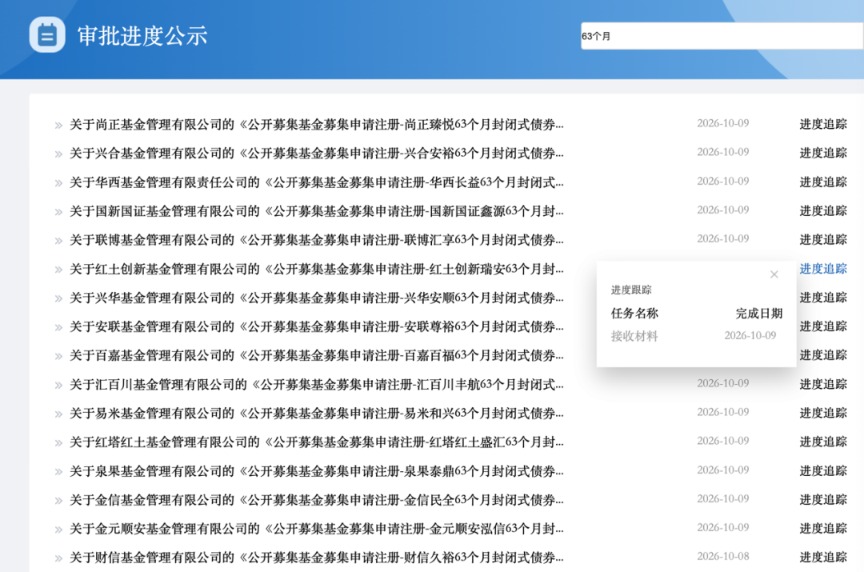Click the 审批进度公示 page title
The image size is (864, 572).
pyautogui.click(x=142, y=36)
